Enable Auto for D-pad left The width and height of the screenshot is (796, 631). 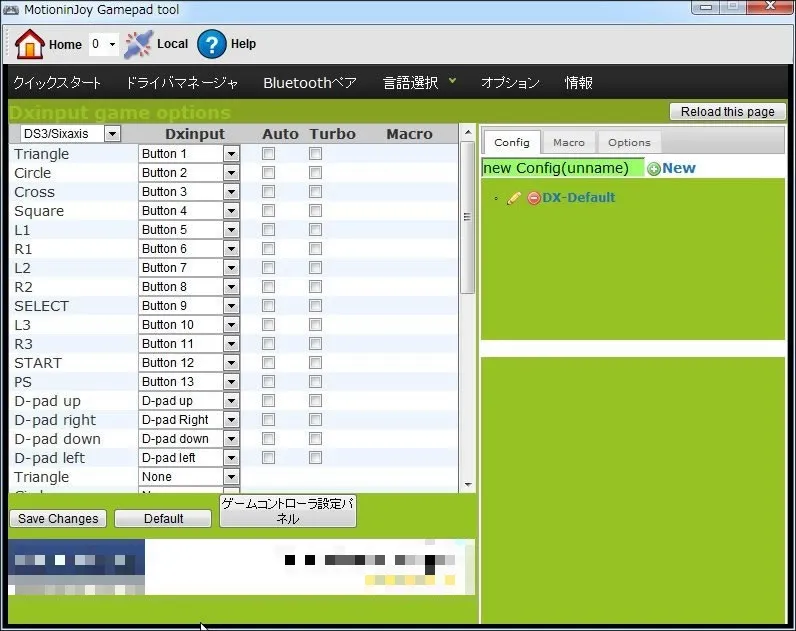tap(269, 458)
